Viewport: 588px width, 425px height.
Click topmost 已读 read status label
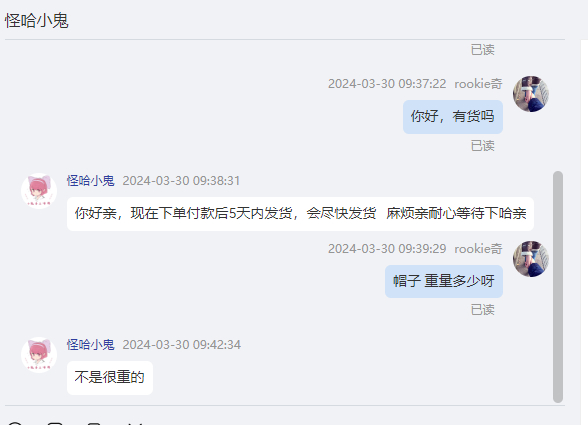pos(483,50)
